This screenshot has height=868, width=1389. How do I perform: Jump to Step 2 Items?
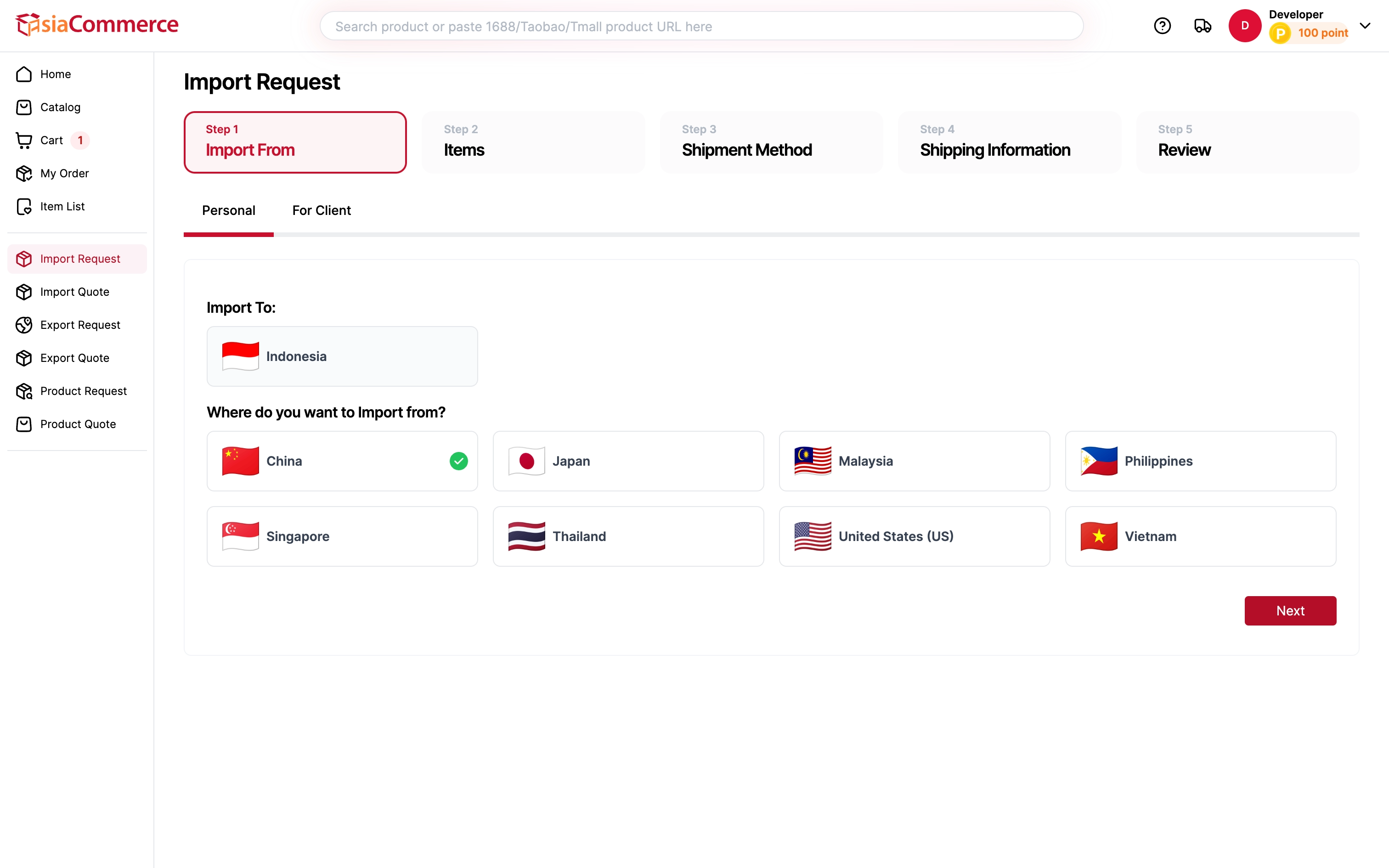(533, 142)
